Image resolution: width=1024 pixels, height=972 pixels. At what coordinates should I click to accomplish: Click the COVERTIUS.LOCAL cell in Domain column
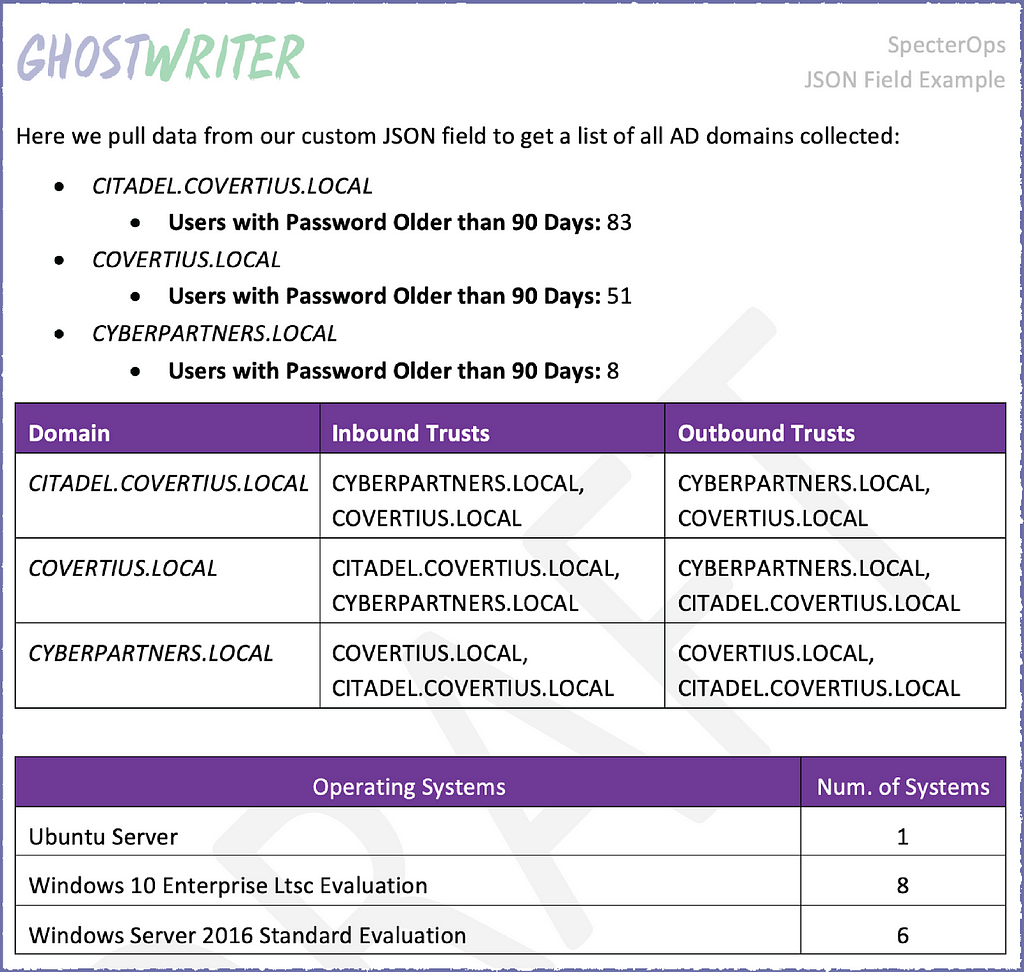[x=167, y=581]
